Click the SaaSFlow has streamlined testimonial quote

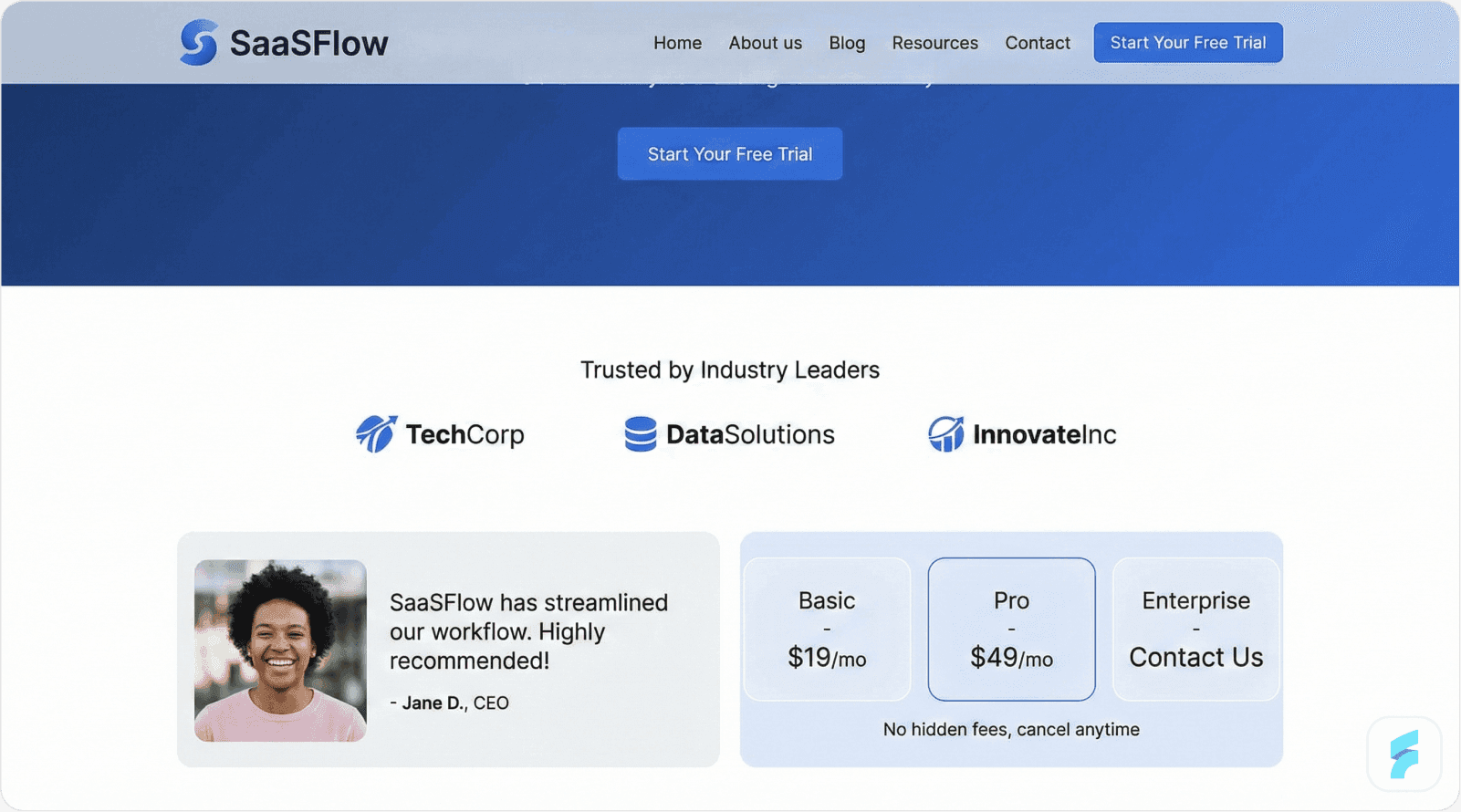(528, 631)
